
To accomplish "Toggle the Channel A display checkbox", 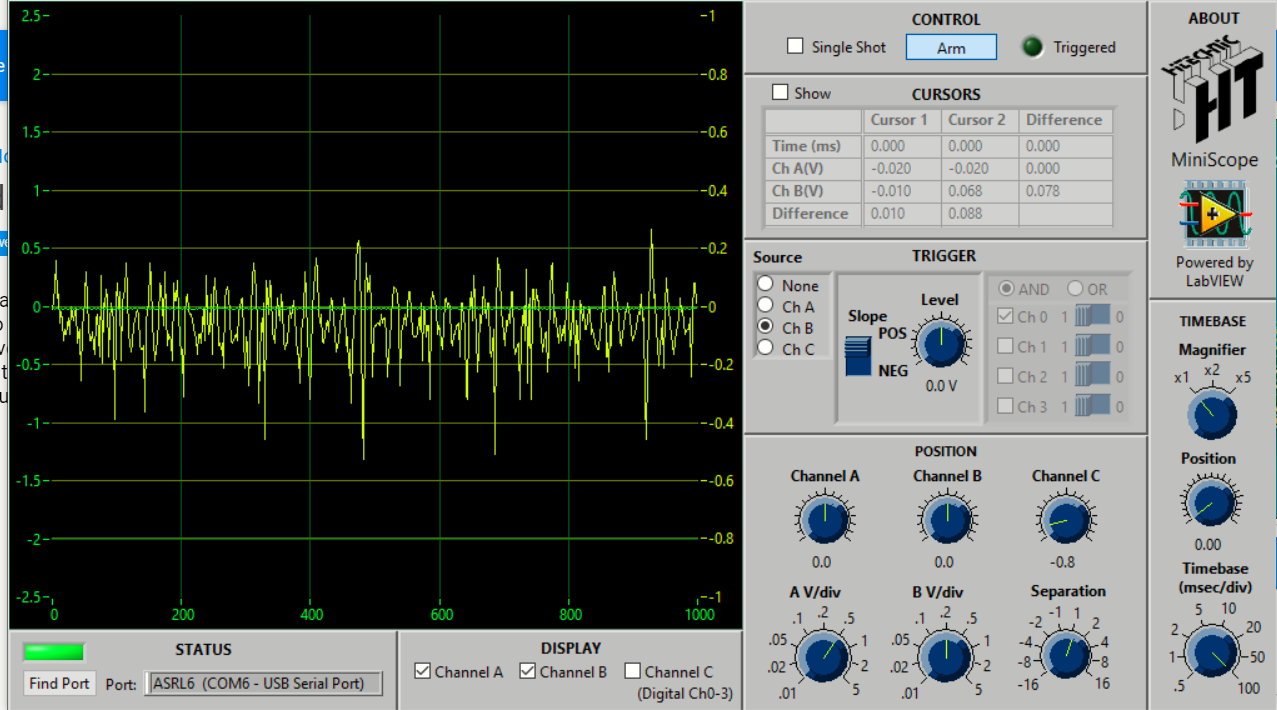I will coord(422,671).
